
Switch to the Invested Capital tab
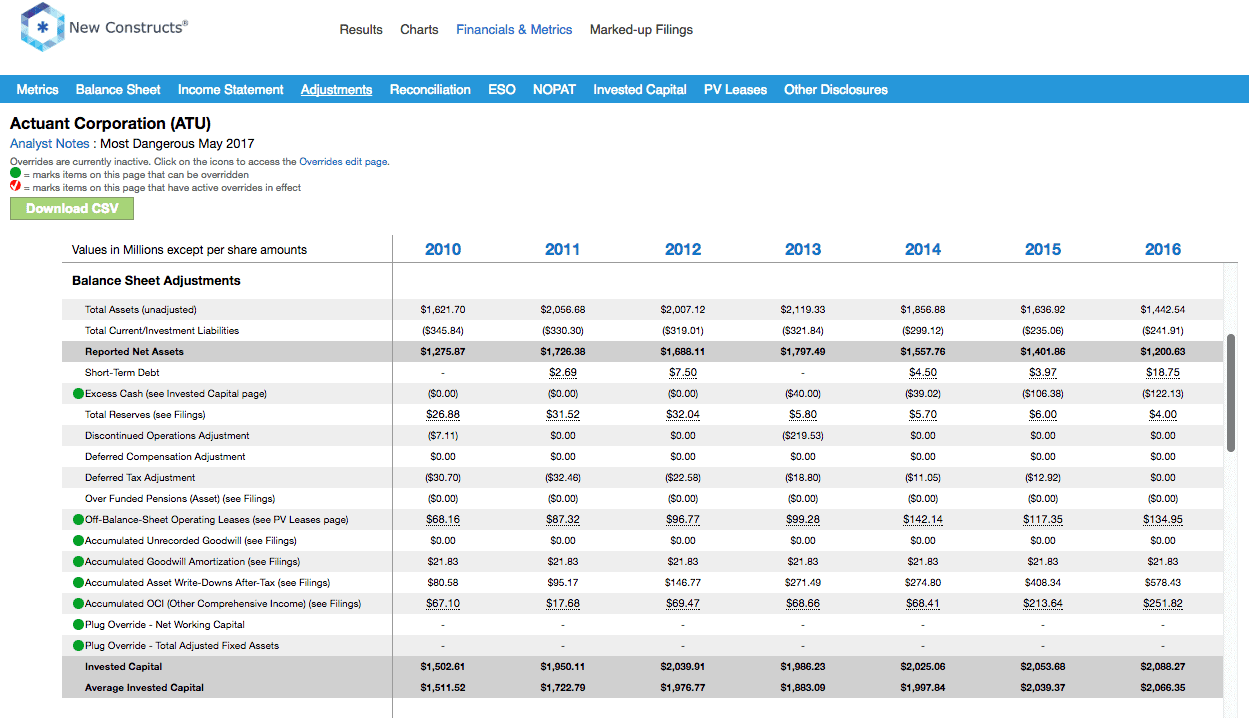pyautogui.click(x=640, y=90)
